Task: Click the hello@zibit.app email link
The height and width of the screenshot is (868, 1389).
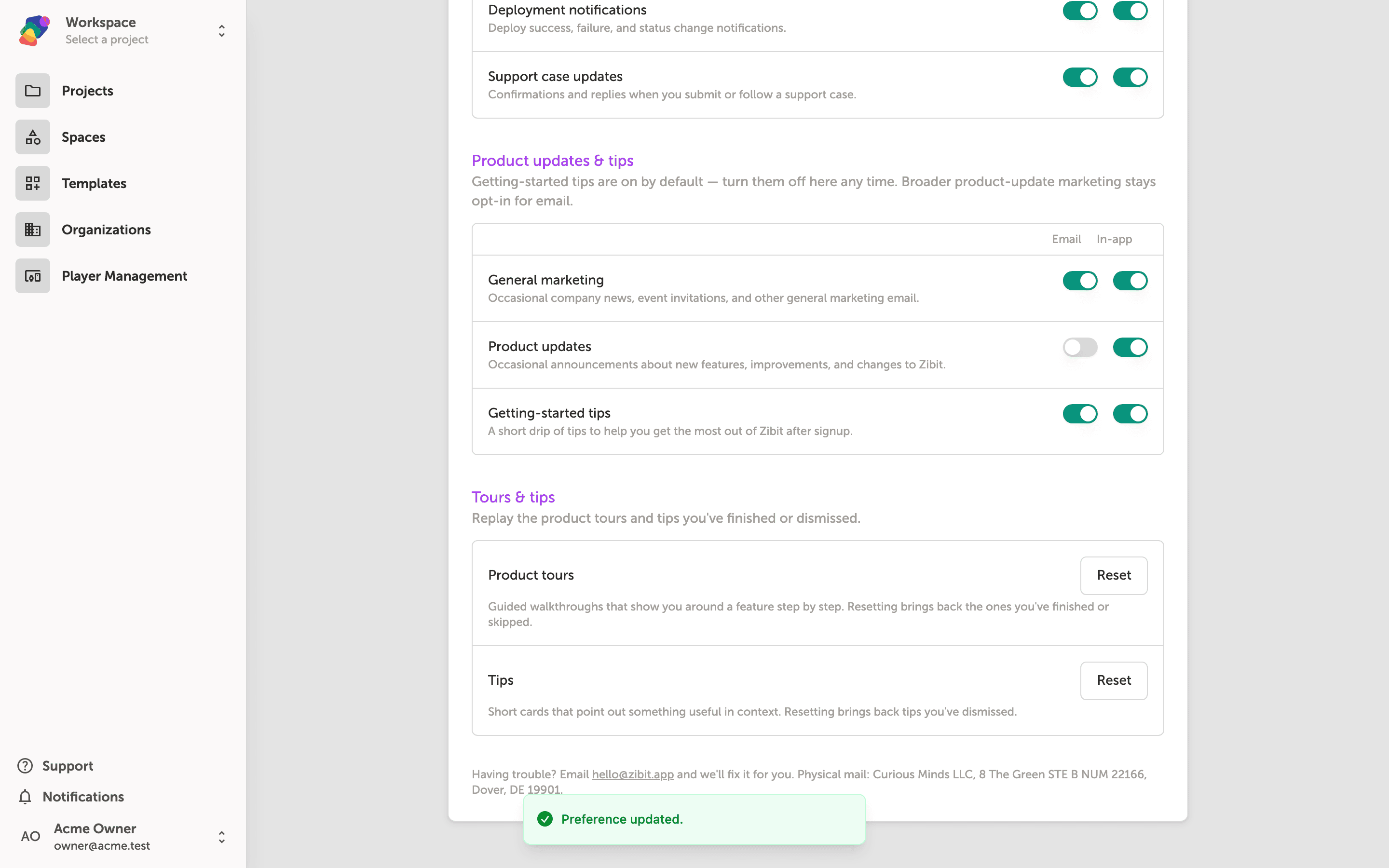Action: click(632, 774)
